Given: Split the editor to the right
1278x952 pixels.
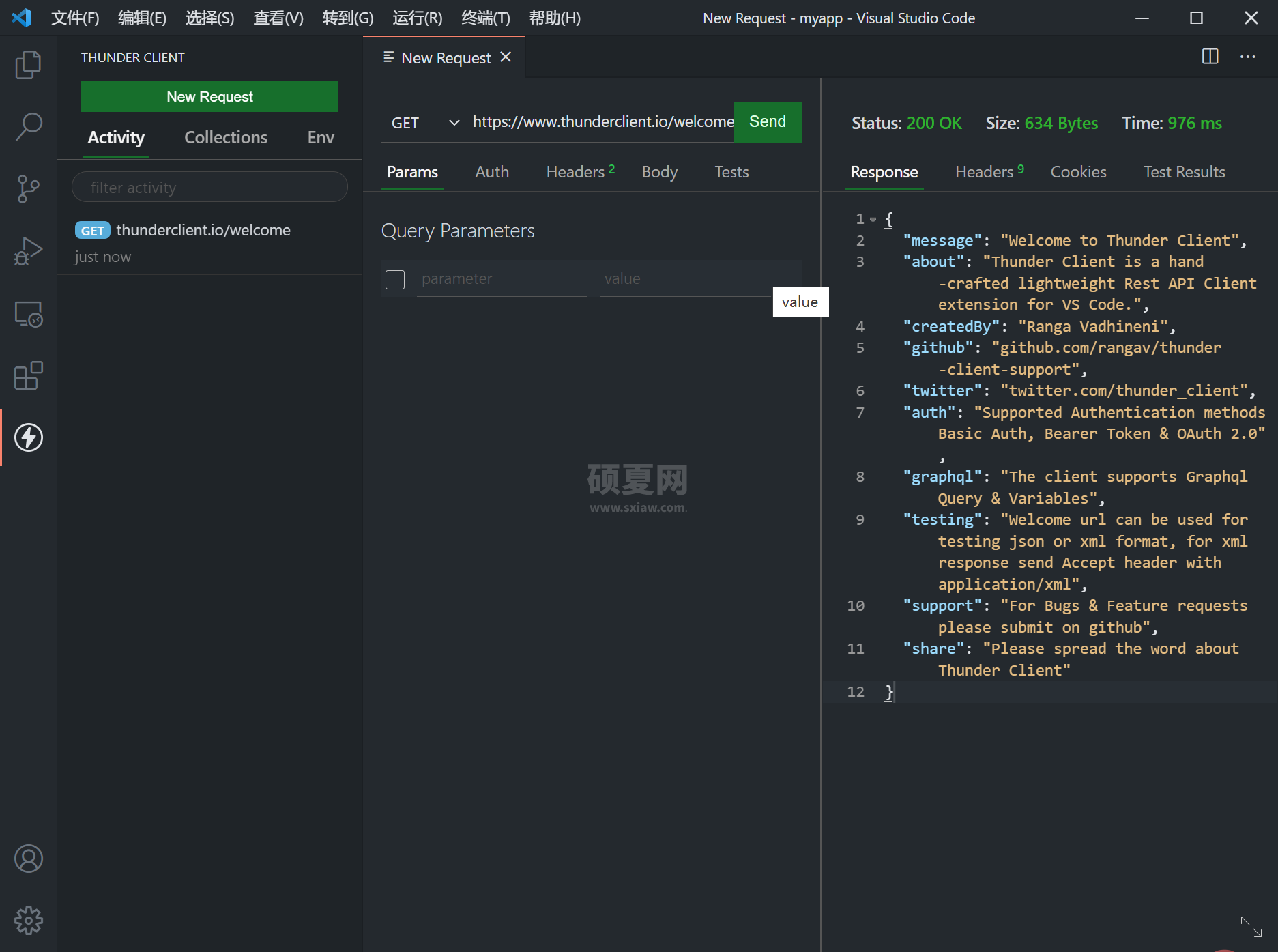Looking at the screenshot, I should (1210, 57).
